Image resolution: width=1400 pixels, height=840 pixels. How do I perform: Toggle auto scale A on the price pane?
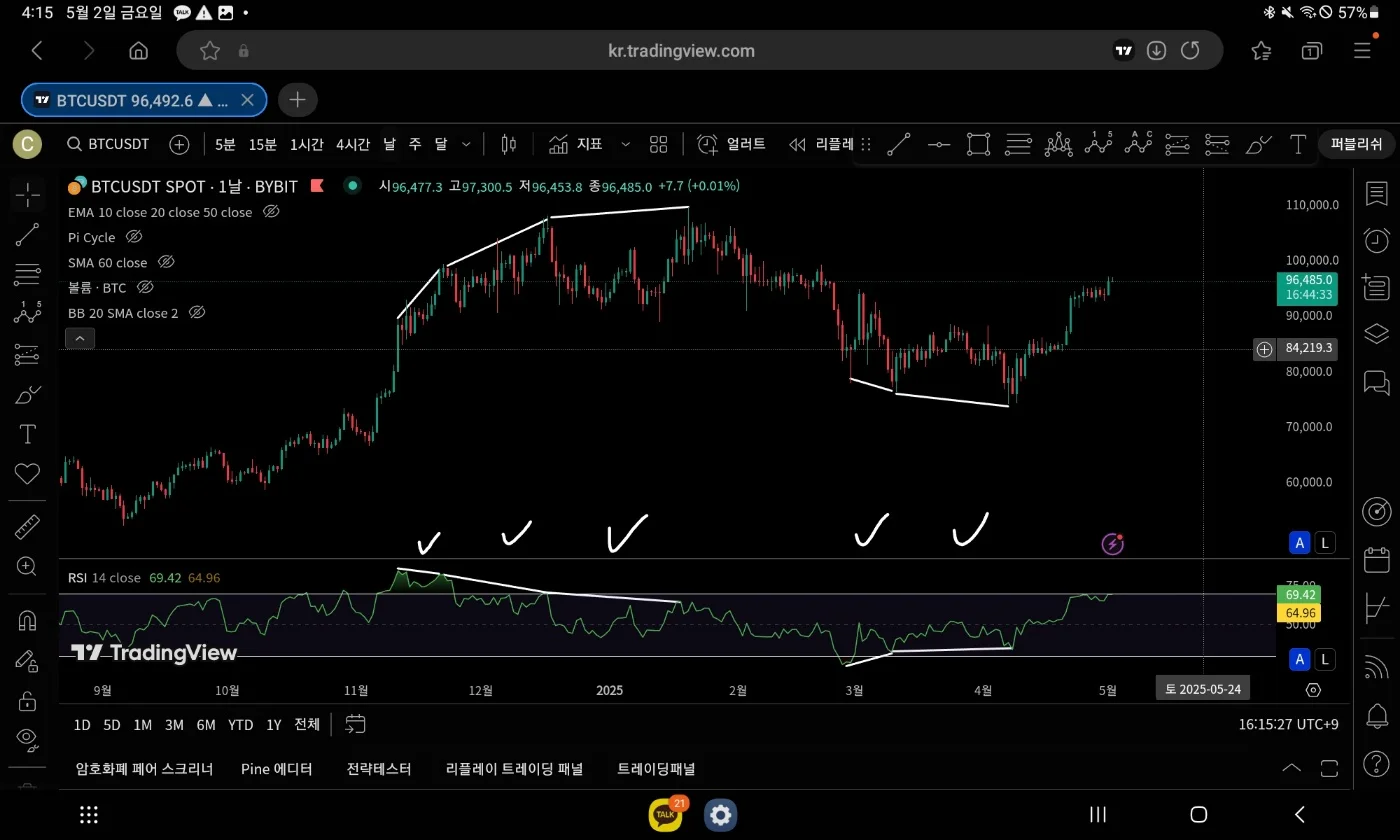pos(1299,543)
